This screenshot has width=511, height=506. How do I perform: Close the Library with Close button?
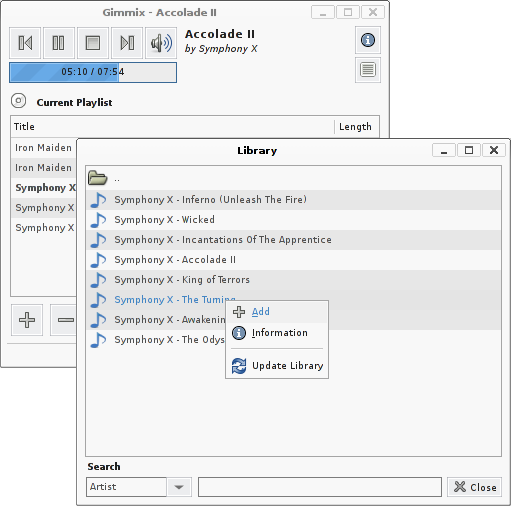[474, 487]
